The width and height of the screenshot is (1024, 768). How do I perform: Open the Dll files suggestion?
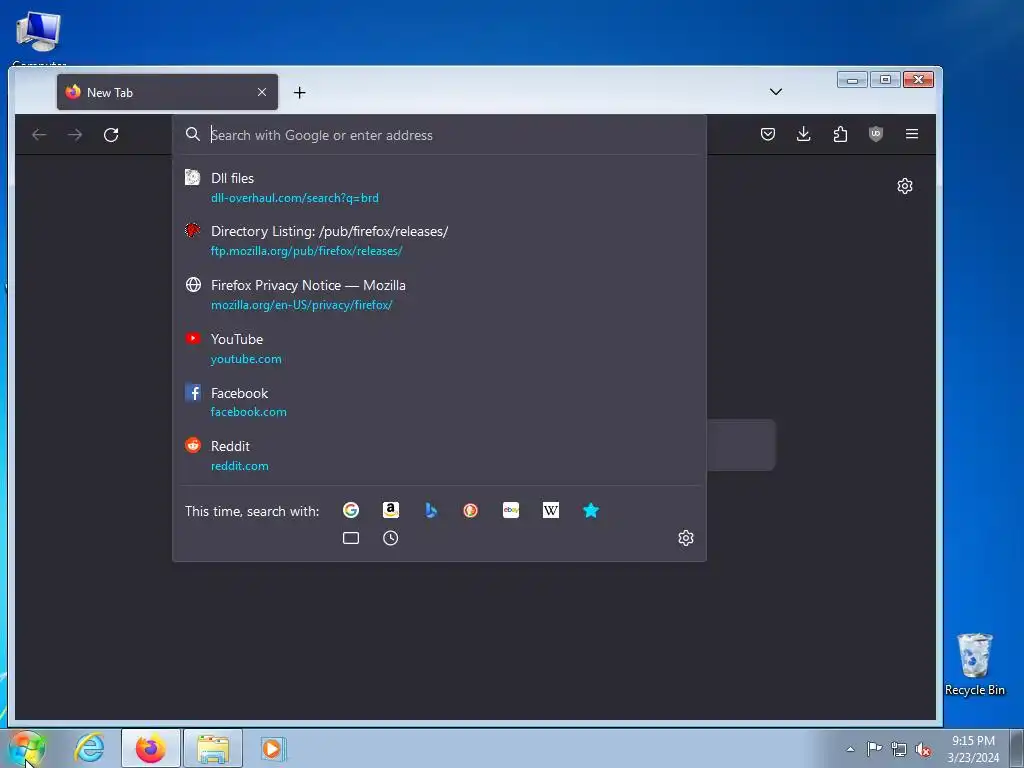click(x=439, y=187)
